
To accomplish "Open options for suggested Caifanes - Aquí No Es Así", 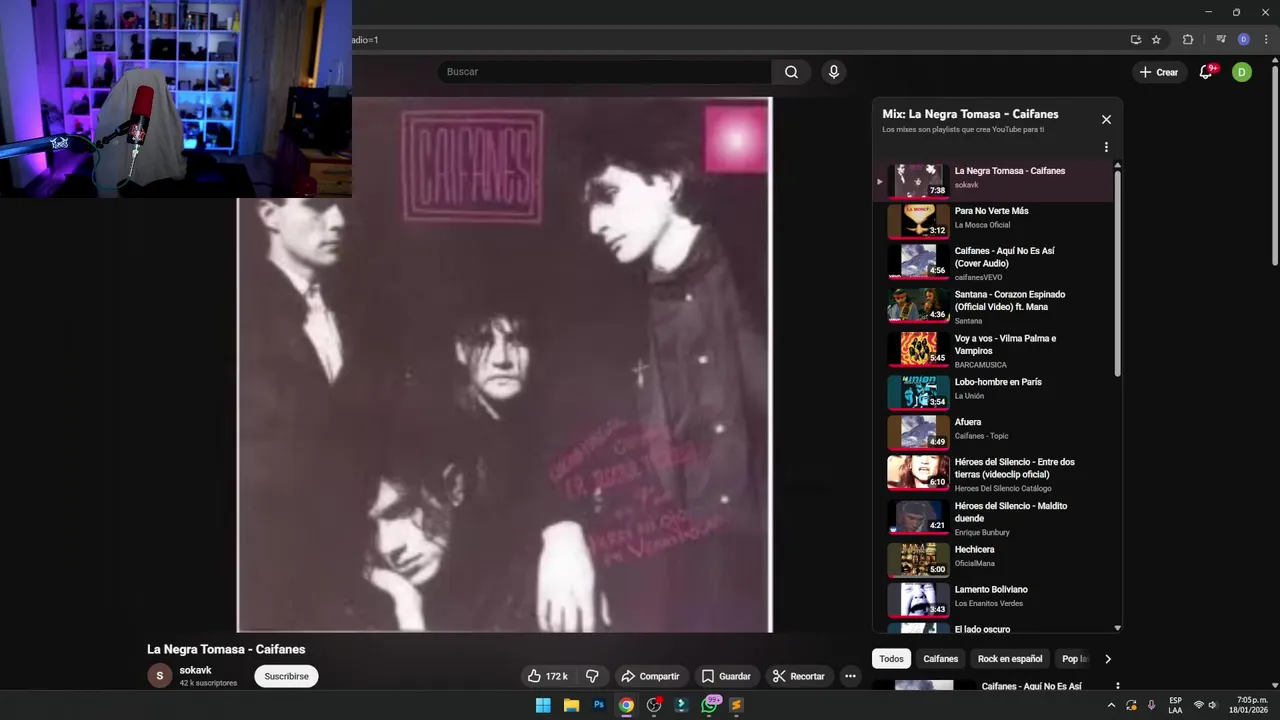I will point(1117,687).
